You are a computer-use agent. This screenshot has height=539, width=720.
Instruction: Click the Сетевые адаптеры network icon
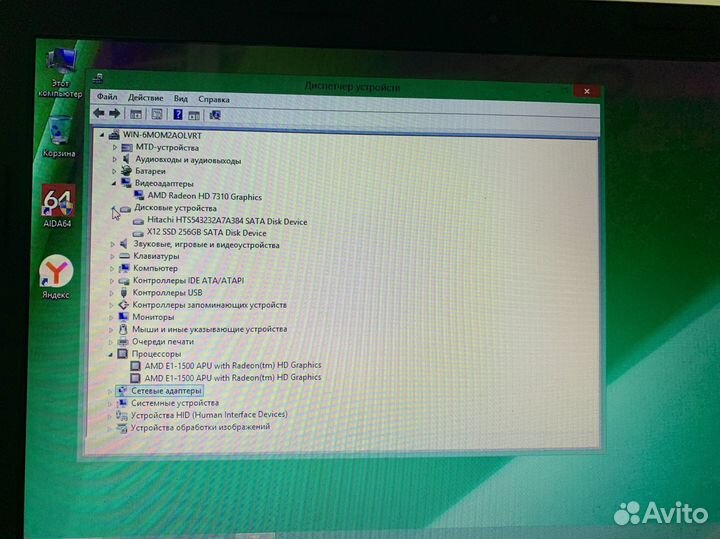point(122,390)
